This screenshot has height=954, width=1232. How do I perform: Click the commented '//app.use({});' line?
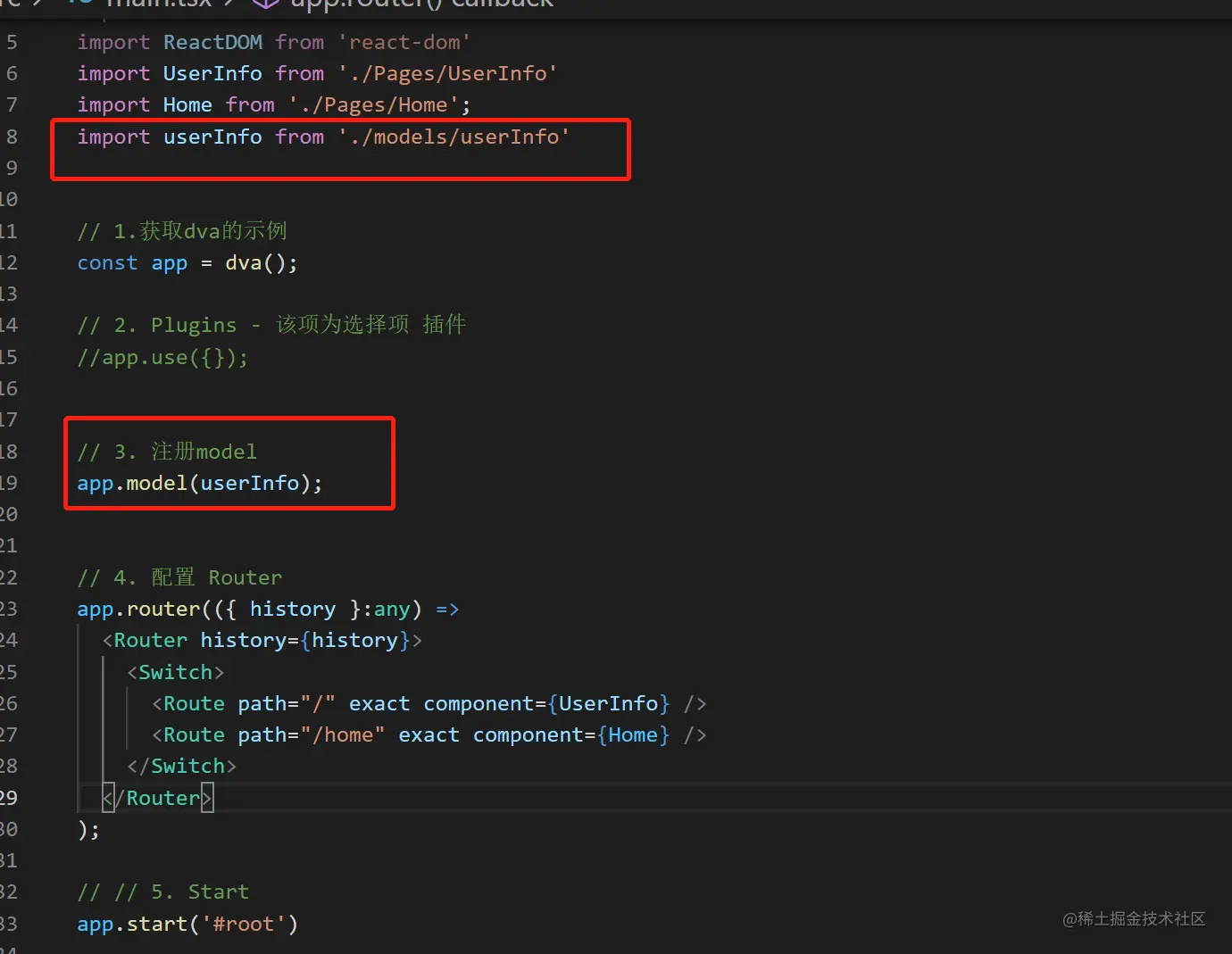(x=162, y=357)
